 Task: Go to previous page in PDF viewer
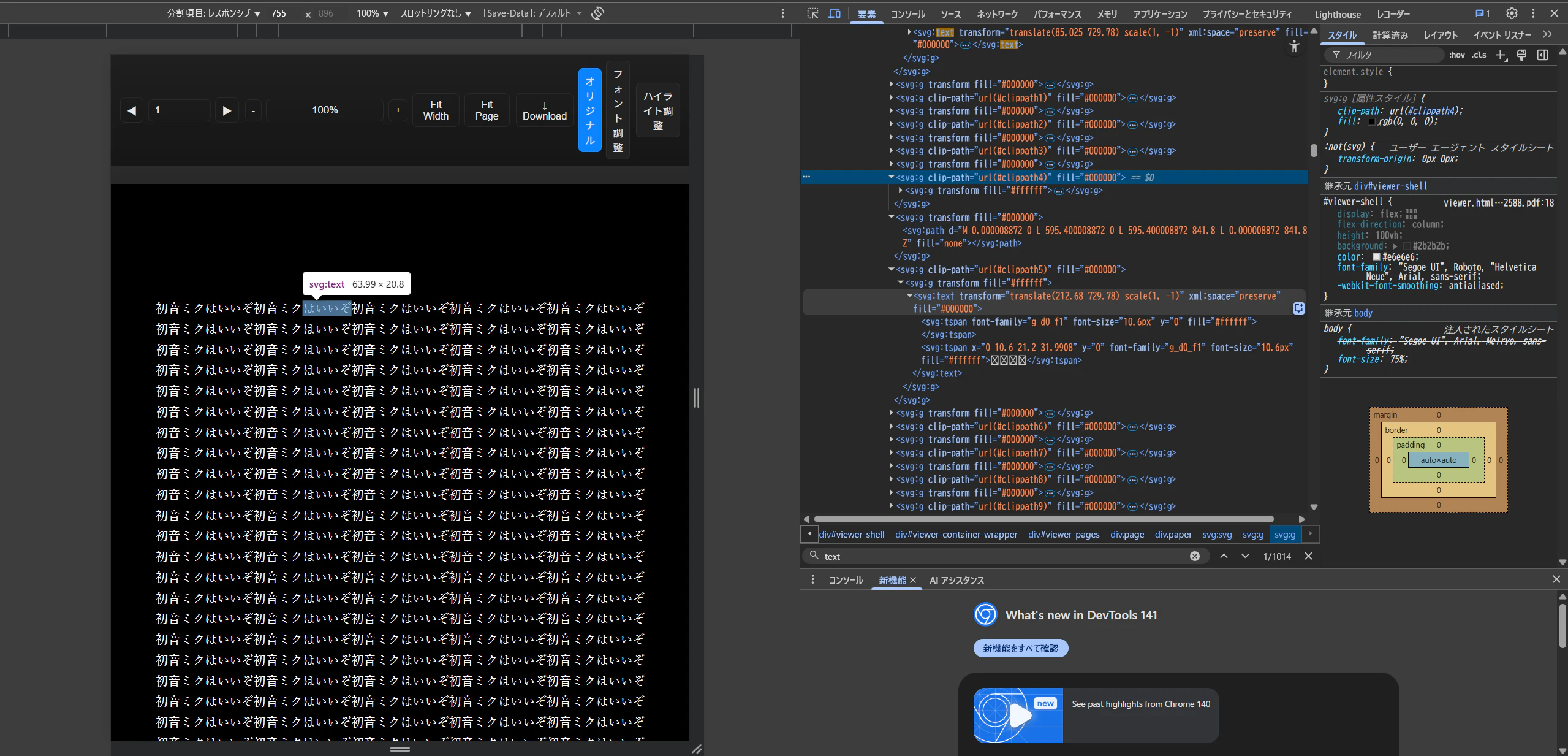(132, 110)
